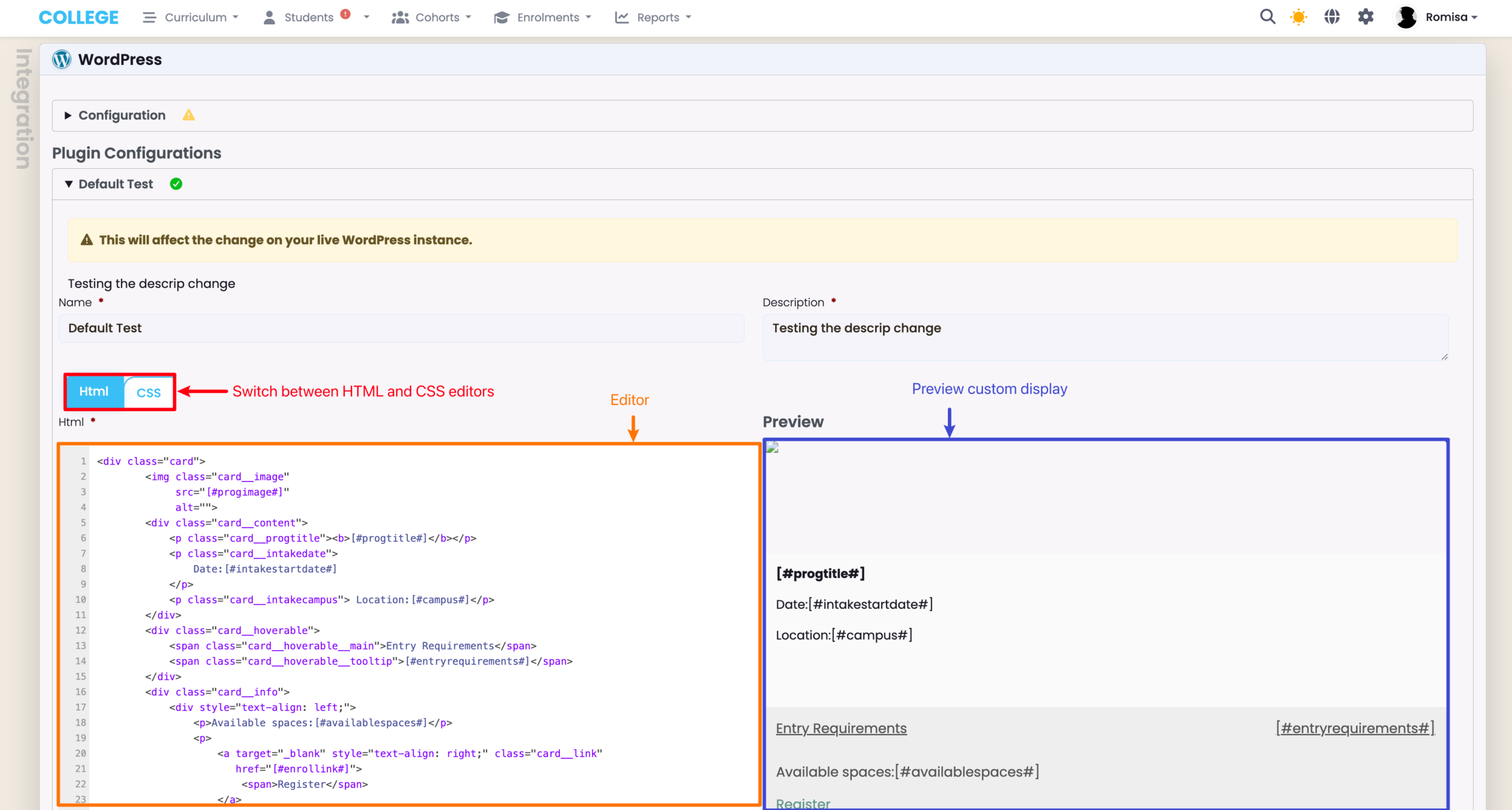The image size is (1512, 810).
Task: Click the WordPress logo icon
Action: coord(61,59)
